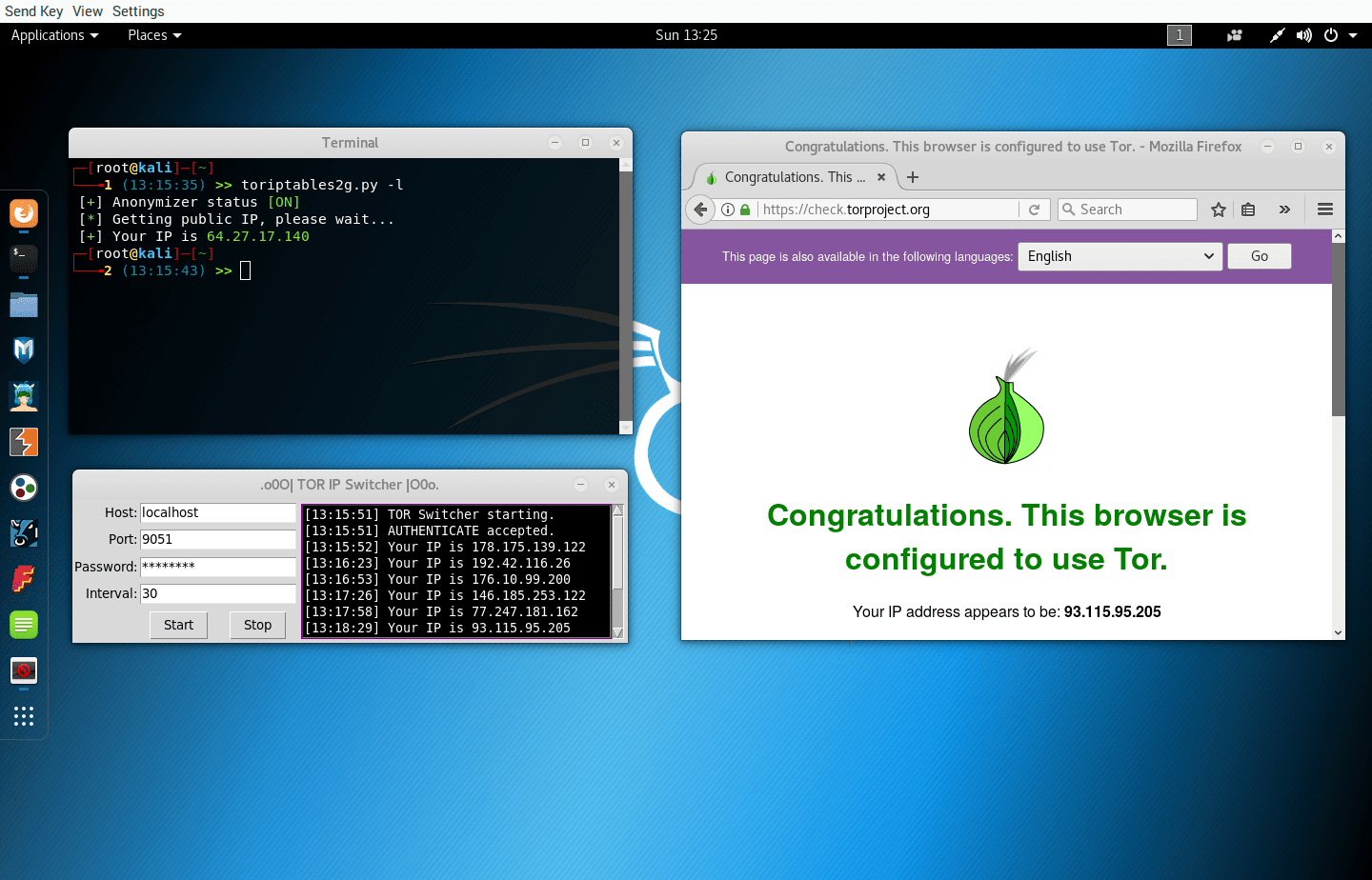This screenshot has width=1372, height=880.
Task: Click the Terminal window scrollbar
Action: (626, 296)
